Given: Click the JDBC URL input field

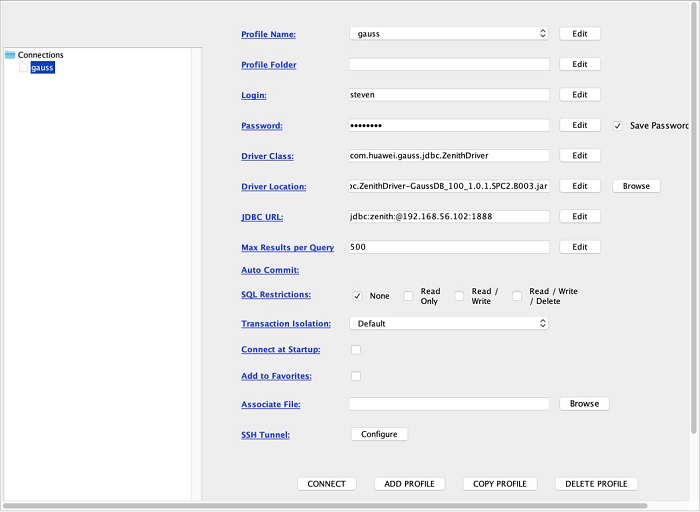Looking at the screenshot, I should 449,216.
